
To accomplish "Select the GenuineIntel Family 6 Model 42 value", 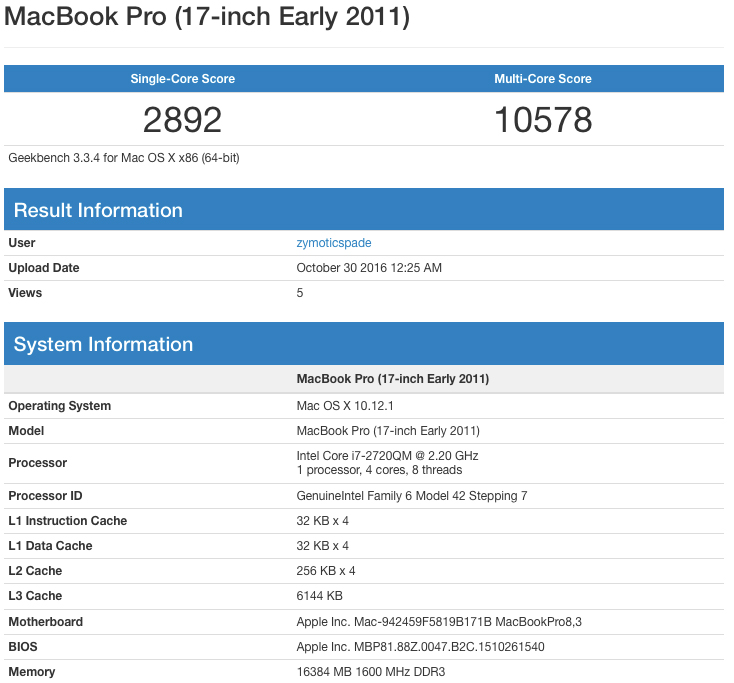I will 412,496.
